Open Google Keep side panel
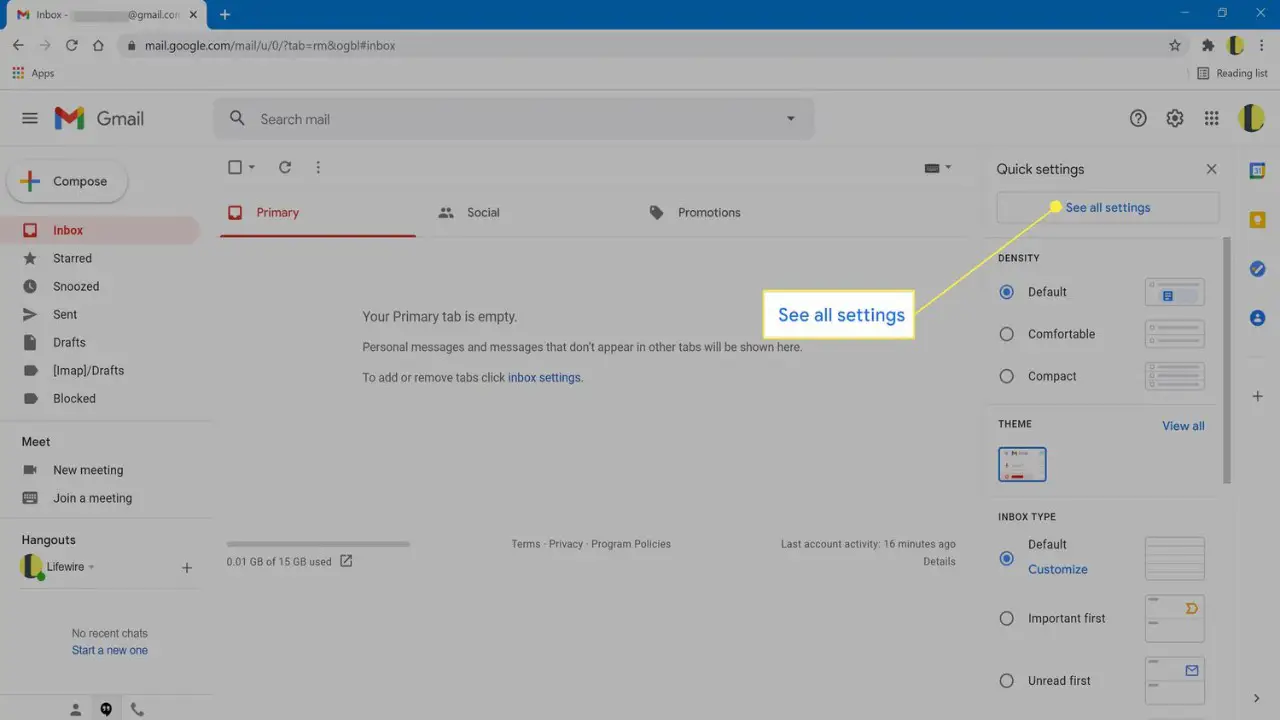Screen dimensions: 1280x720 pyautogui.click(x=1257, y=219)
